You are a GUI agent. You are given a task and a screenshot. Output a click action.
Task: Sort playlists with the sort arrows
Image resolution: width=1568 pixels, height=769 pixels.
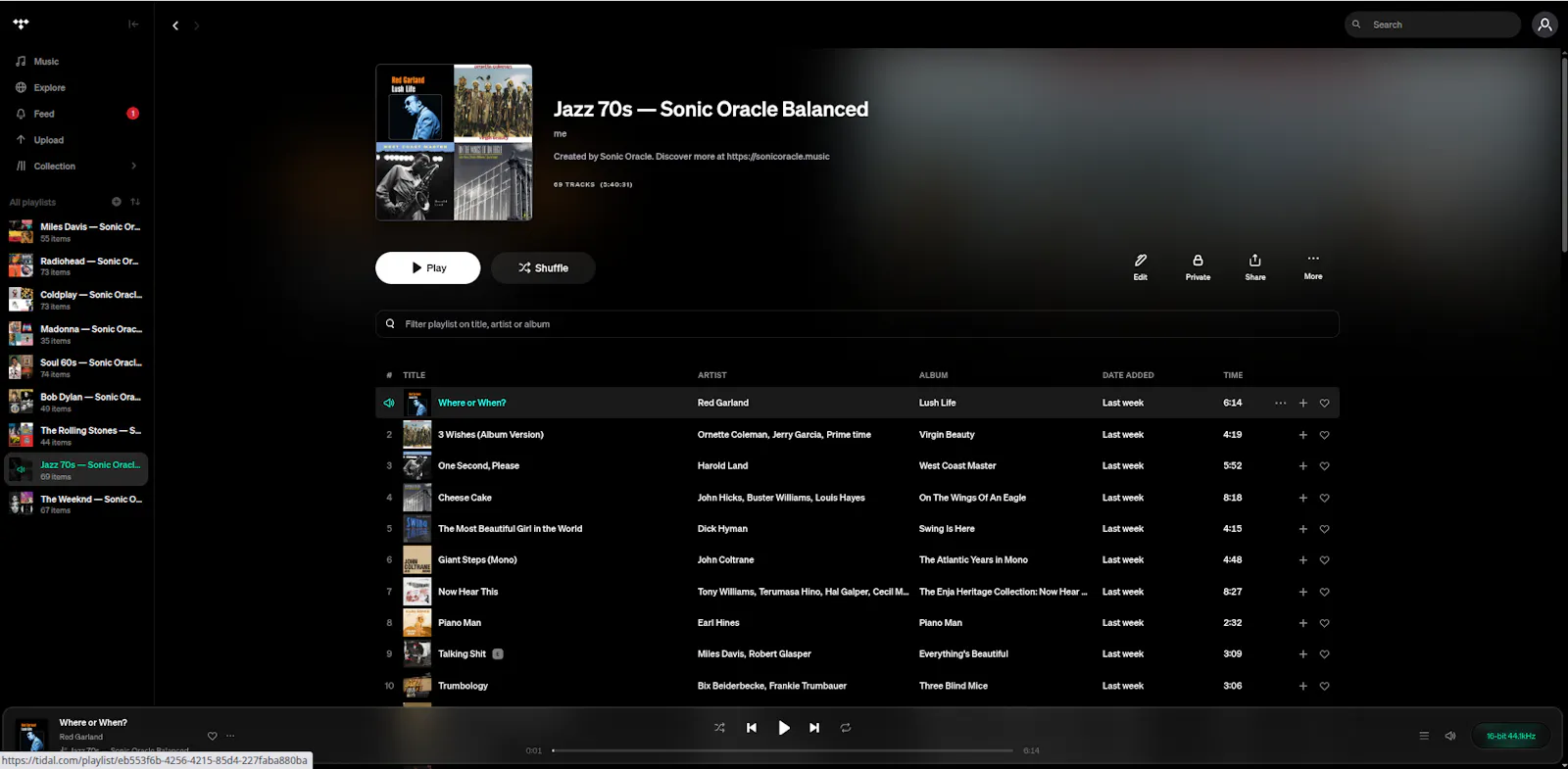tap(135, 202)
